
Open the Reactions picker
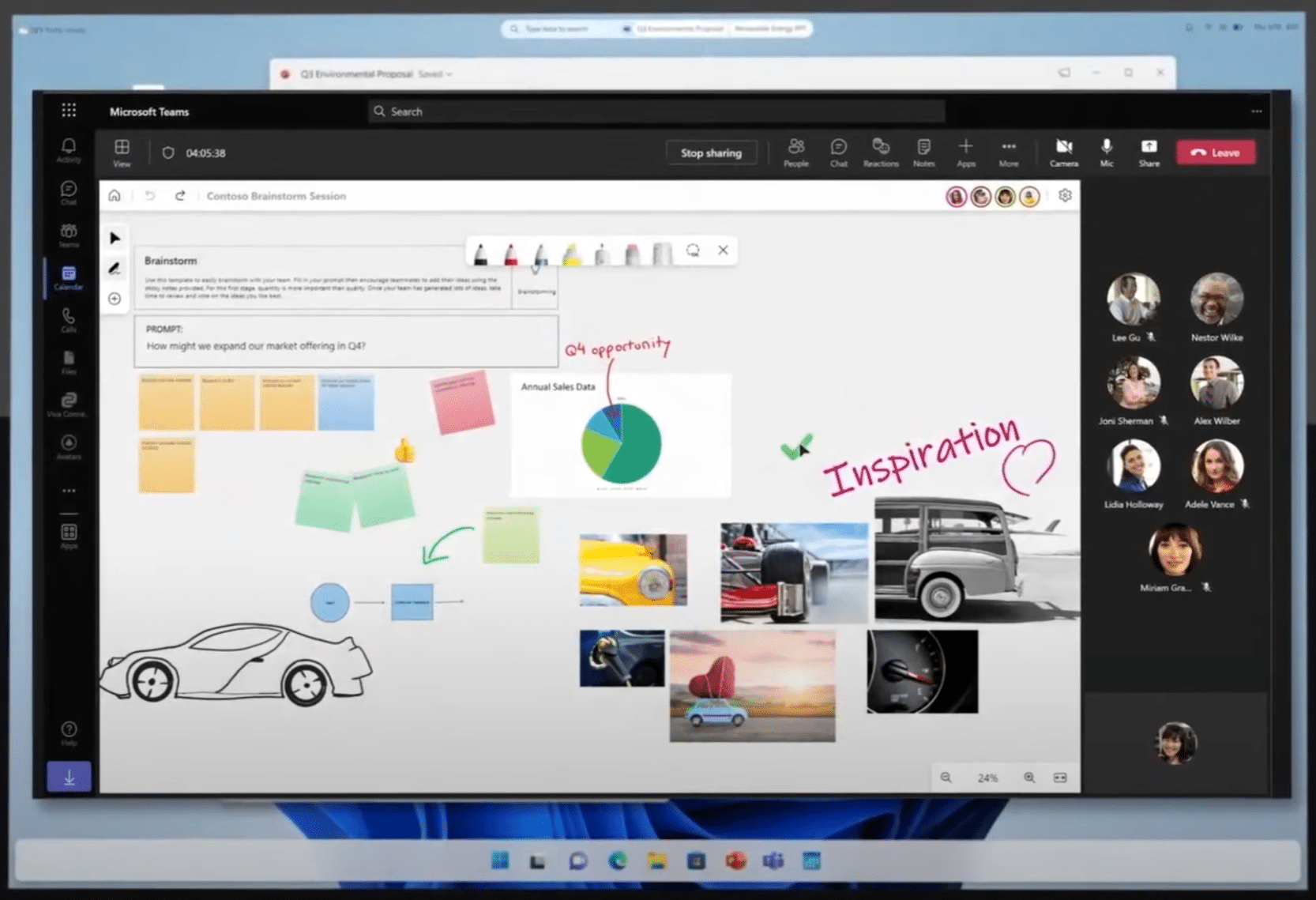click(x=881, y=153)
